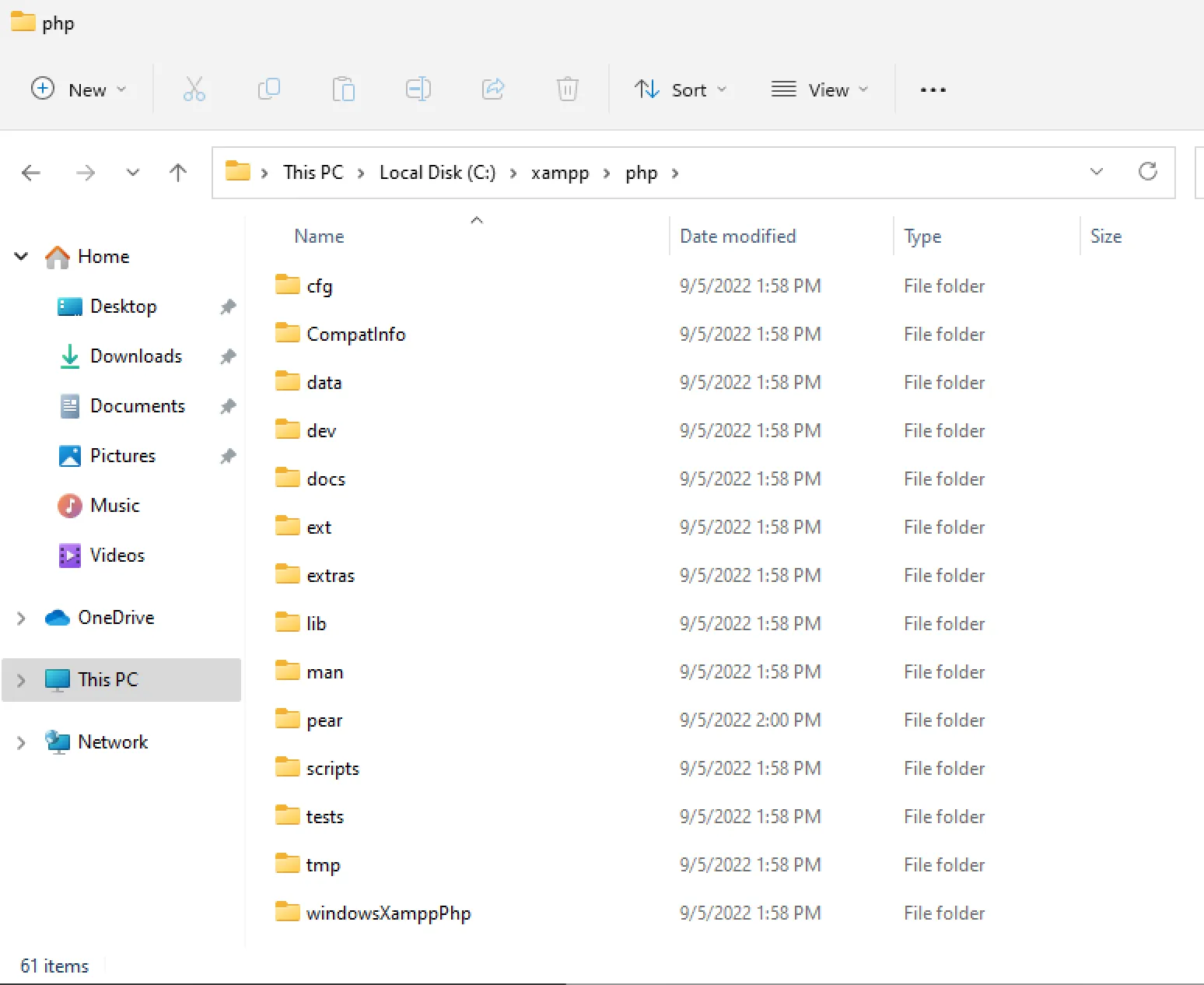
Task: Sort by the Type column header
Action: pos(922,237)
